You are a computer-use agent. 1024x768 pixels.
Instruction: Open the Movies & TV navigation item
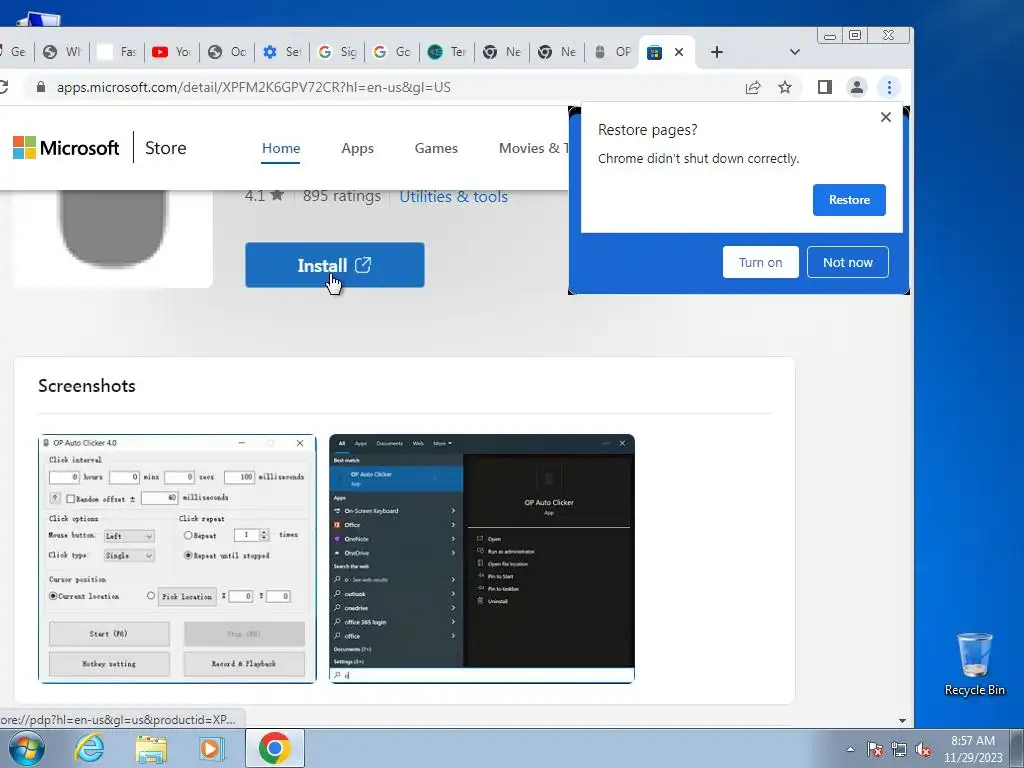pyautogui.click(x=533, y=148)
